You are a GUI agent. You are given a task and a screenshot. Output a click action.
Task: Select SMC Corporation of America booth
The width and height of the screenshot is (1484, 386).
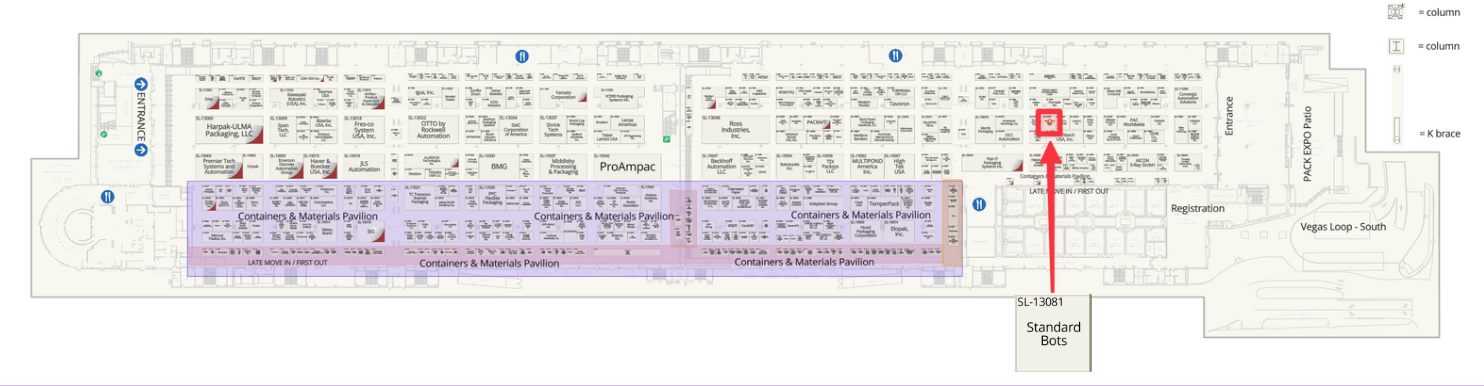pyautogui.click(x=515, y=130)
